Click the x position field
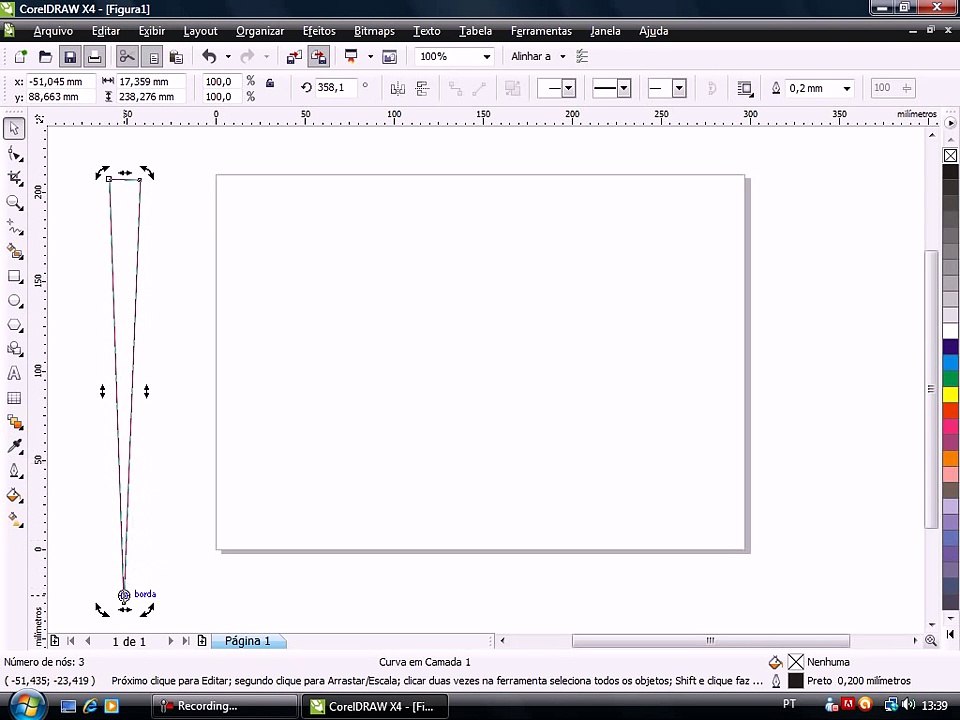Viewport: 960px width, 720px height. (61, 81)
